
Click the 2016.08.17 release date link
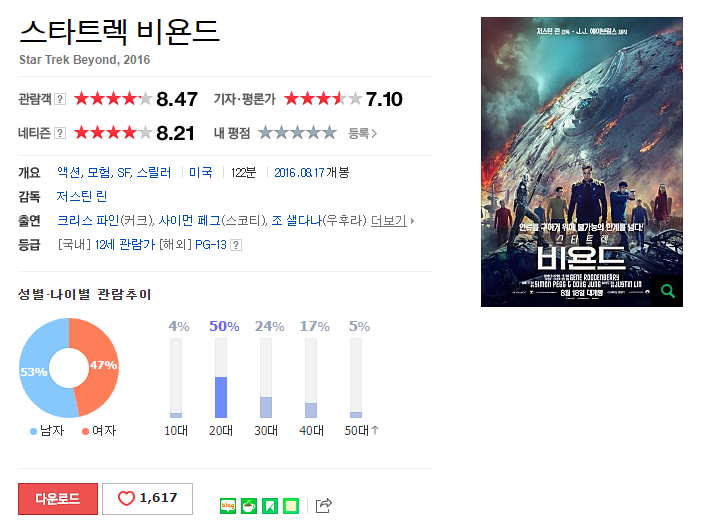(299, 173)
